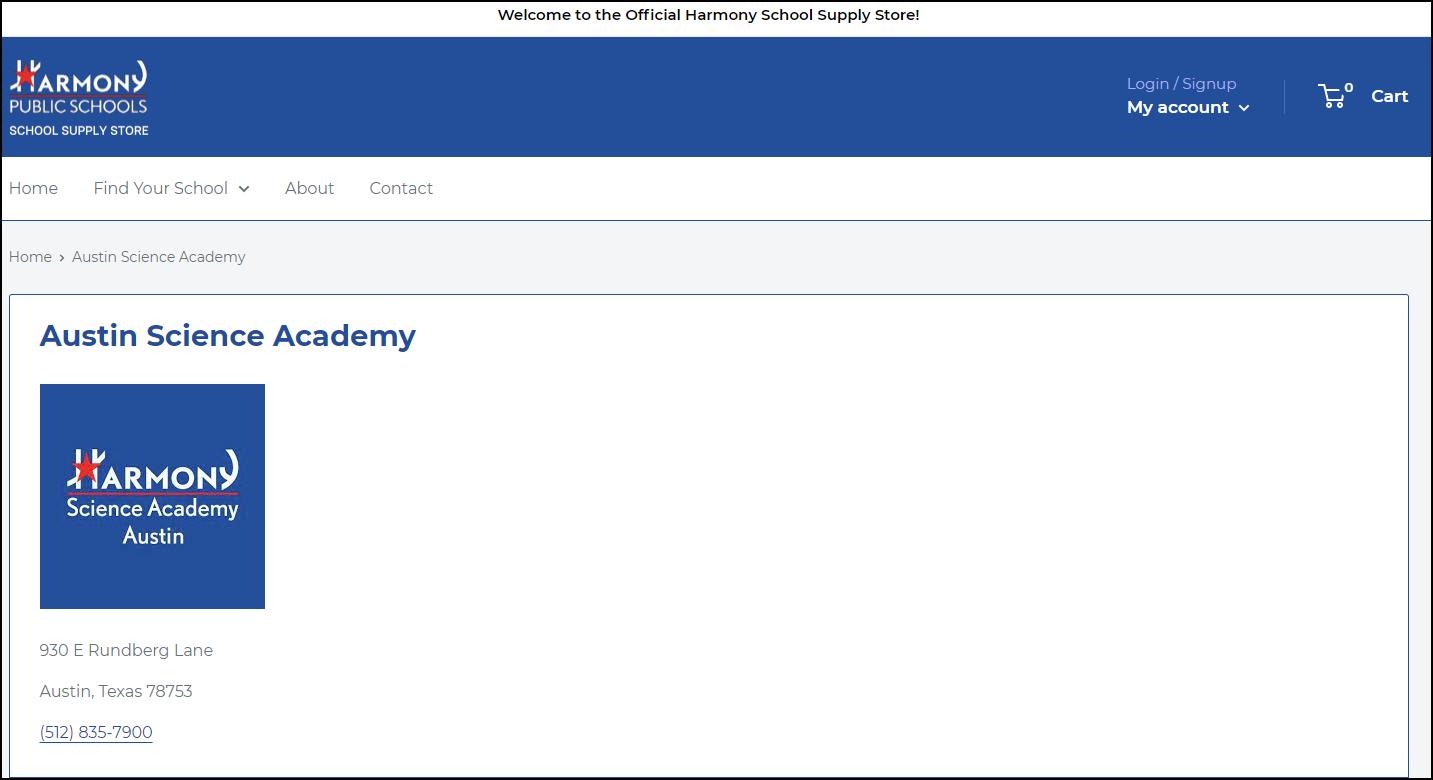
Task: Click the welcome announcement banner text
Action: [708, 15]
